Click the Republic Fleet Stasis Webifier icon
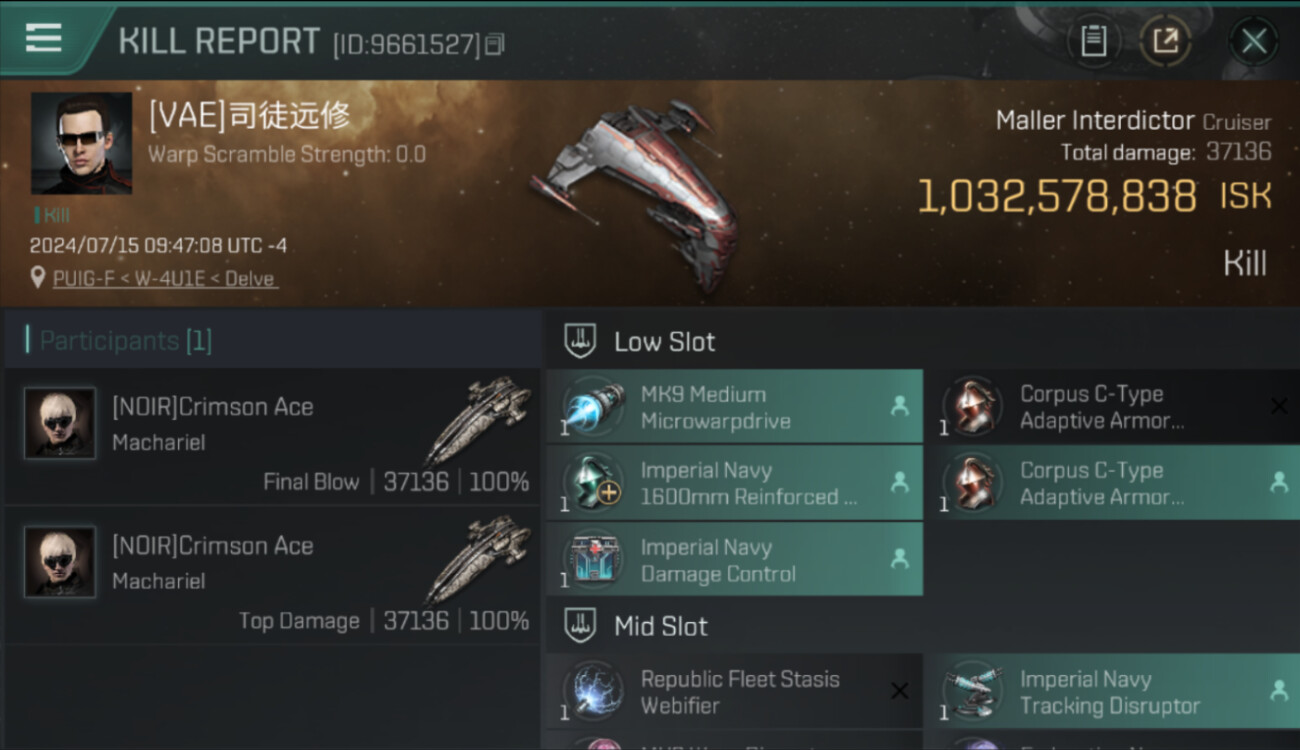The image size is (1300, 750). click(594, 691)
